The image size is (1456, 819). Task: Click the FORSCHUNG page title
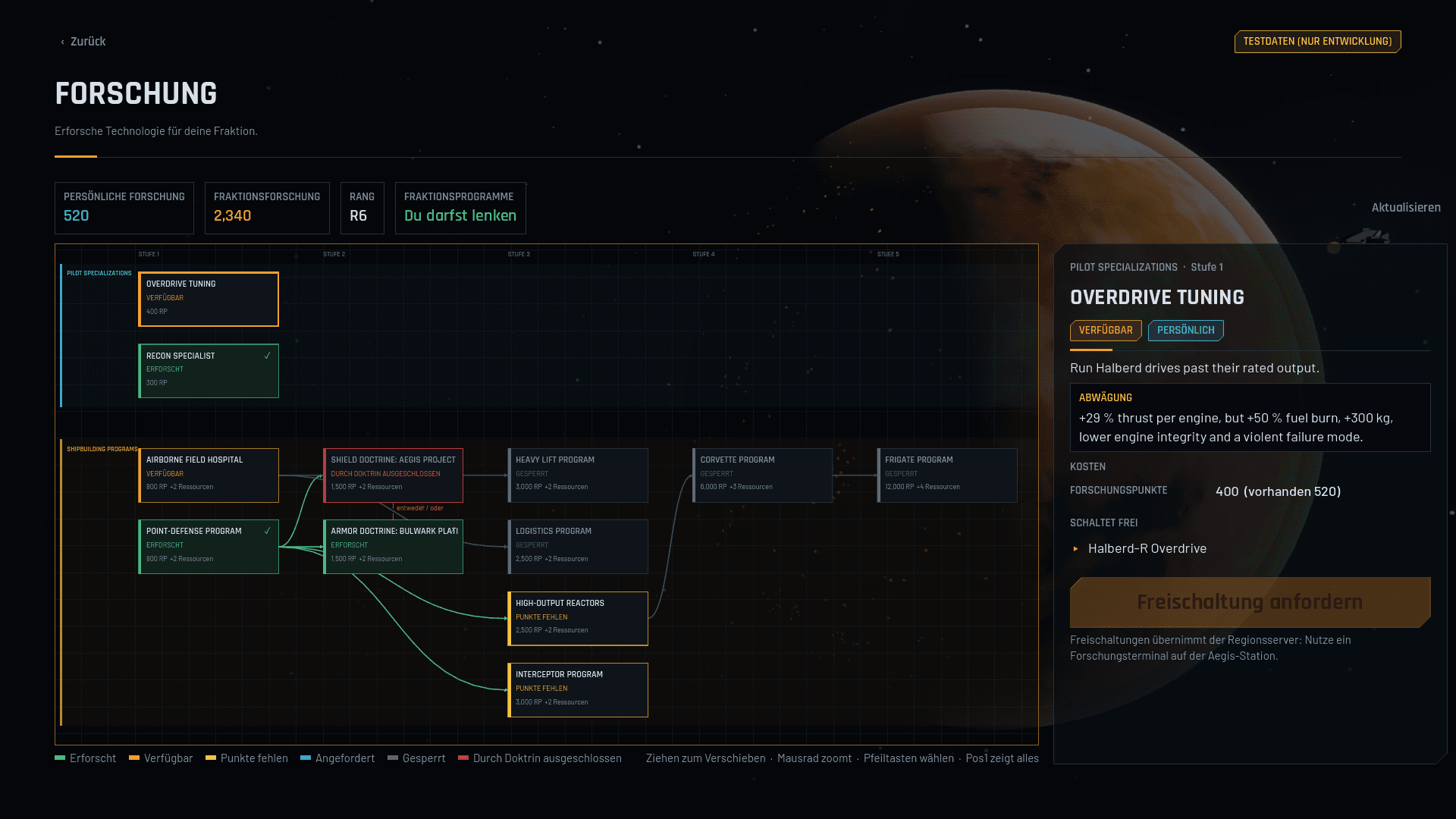[136, 94]
